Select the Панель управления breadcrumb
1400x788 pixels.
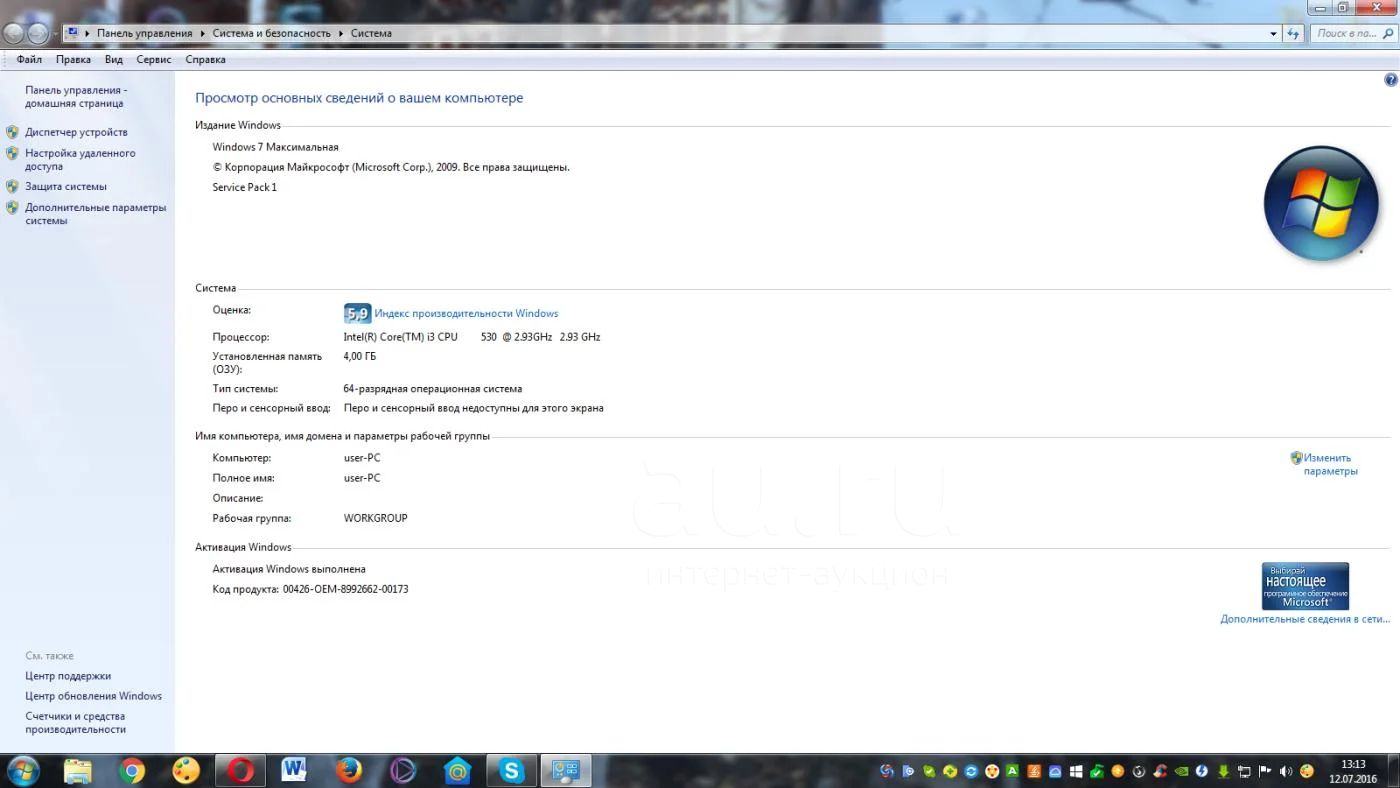tap(144, 33)
